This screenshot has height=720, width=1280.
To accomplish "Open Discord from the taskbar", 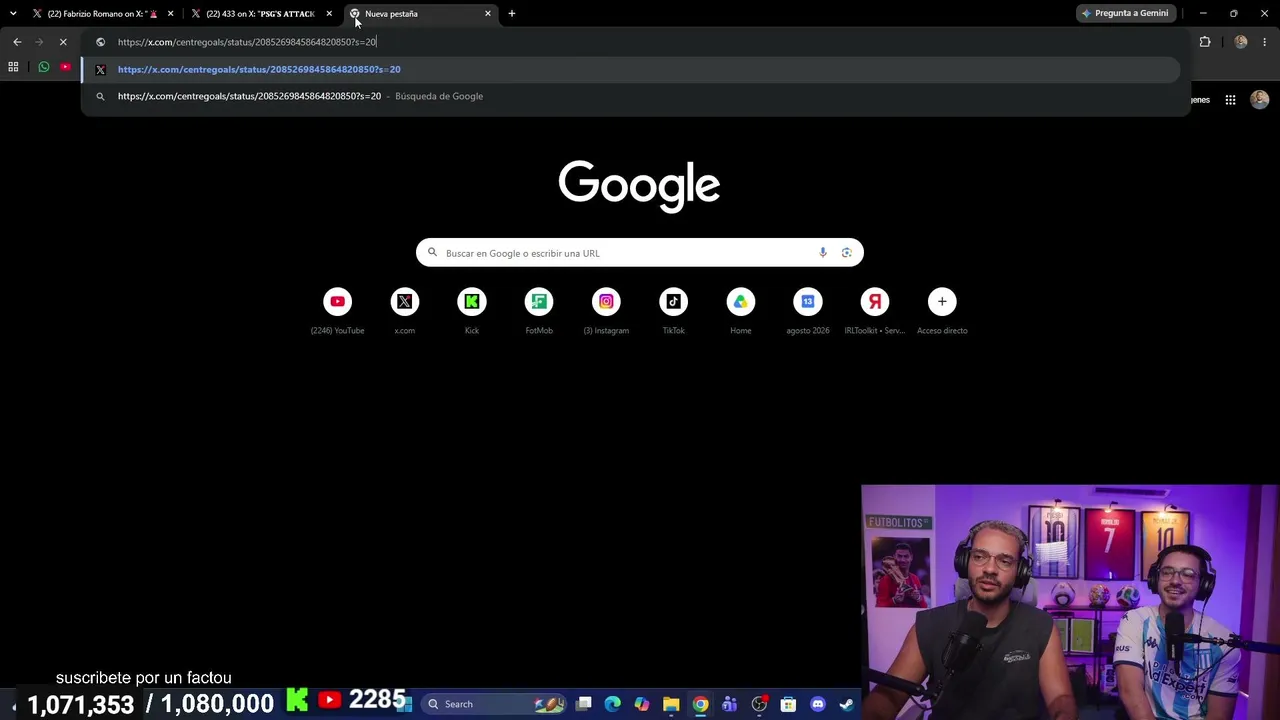I will 817,704.
